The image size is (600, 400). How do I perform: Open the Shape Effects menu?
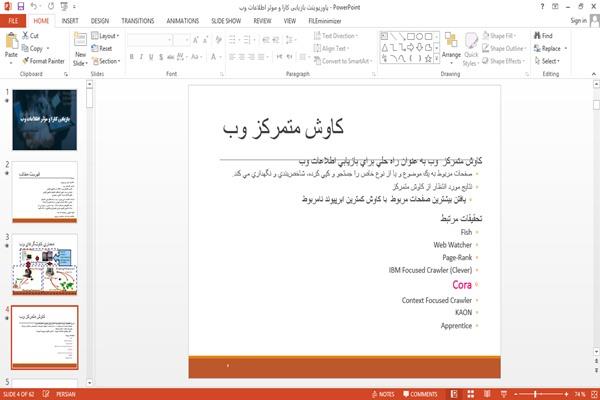point(504,61)
